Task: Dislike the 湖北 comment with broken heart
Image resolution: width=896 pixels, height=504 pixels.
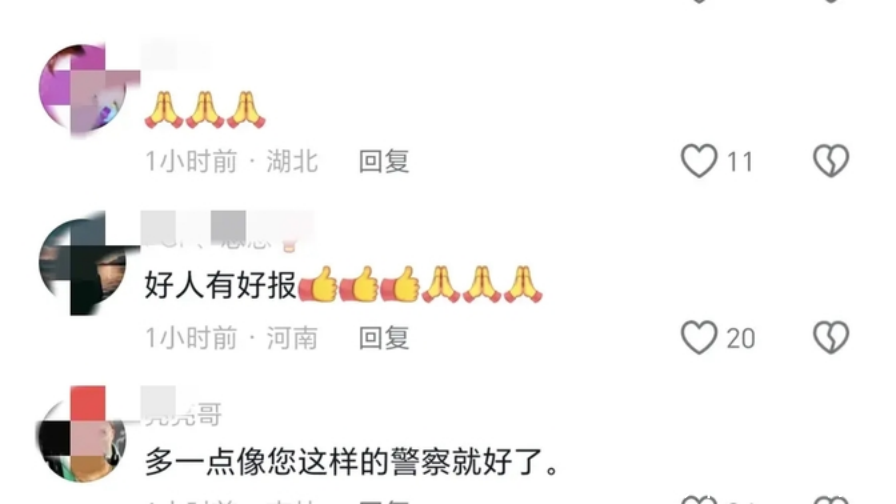Action: pos(831,161)
